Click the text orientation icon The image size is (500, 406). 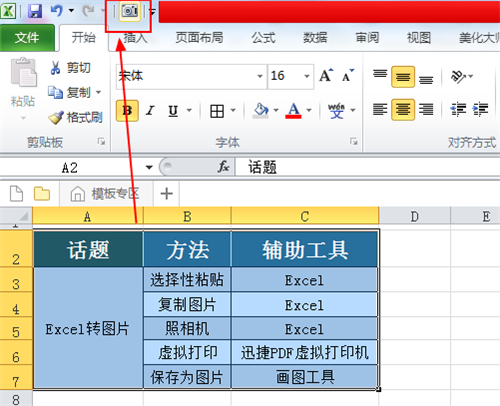[458, 77]
